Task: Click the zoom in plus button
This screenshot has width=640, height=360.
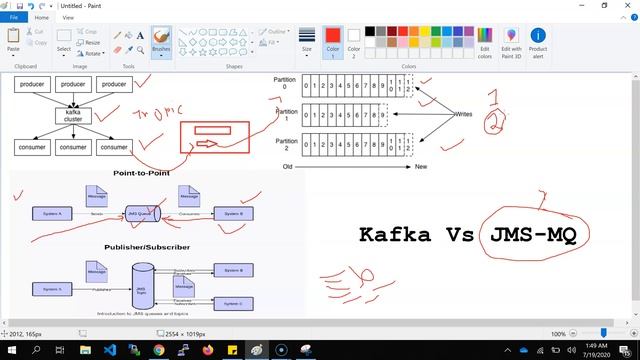Action: coord(633,333)
